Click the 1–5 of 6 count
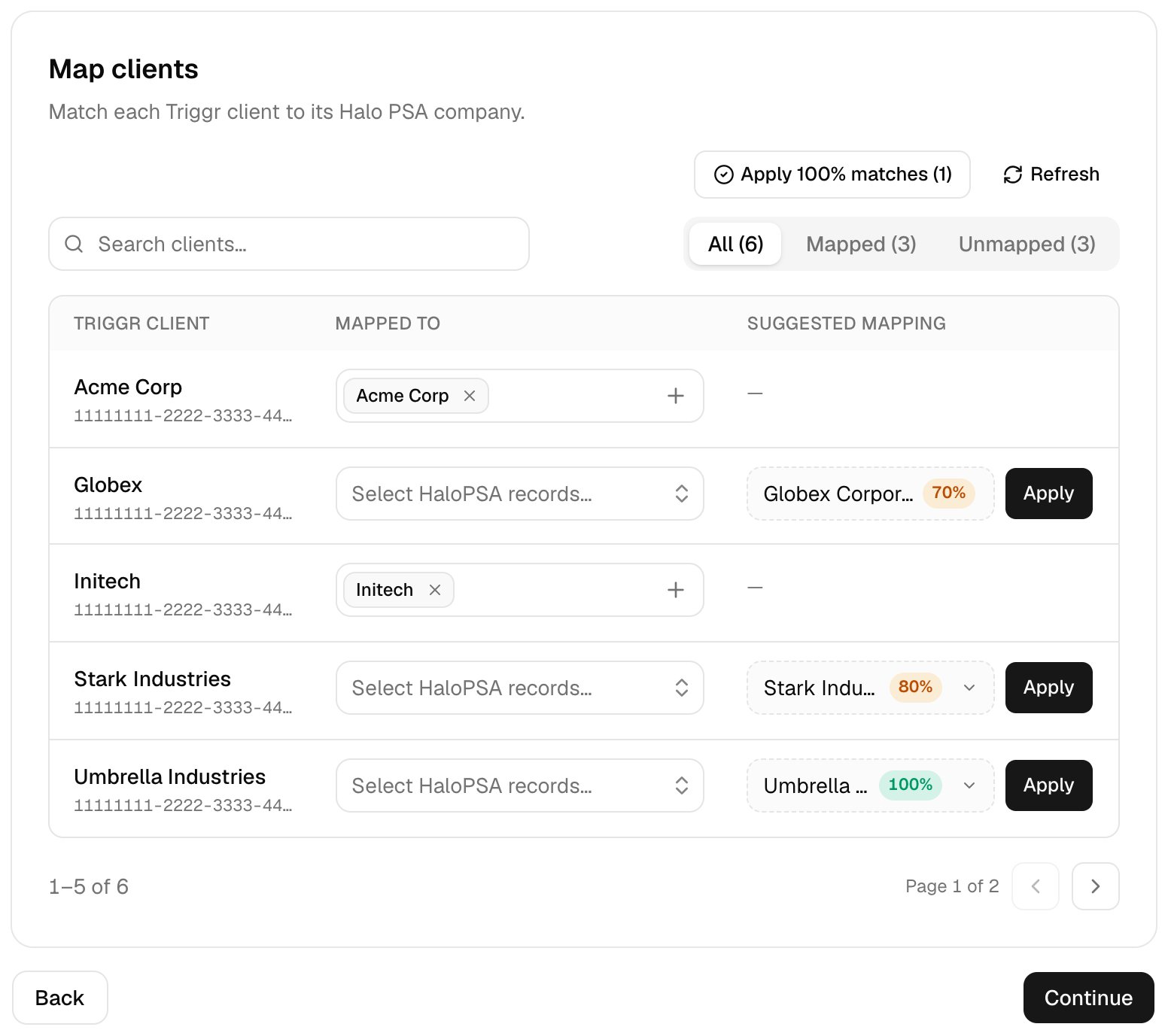Viewport: 1168px width, 1036px height. tap(89, 886)
